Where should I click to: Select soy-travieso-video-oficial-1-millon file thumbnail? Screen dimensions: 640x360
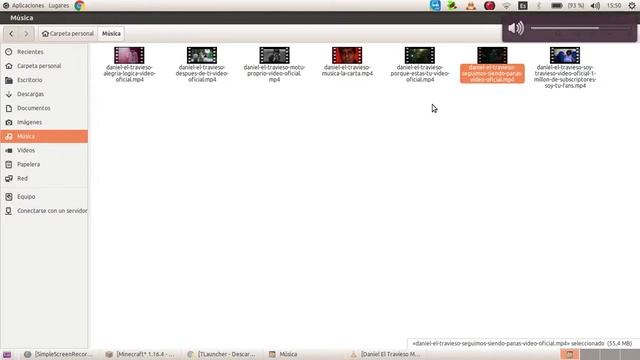565,55
